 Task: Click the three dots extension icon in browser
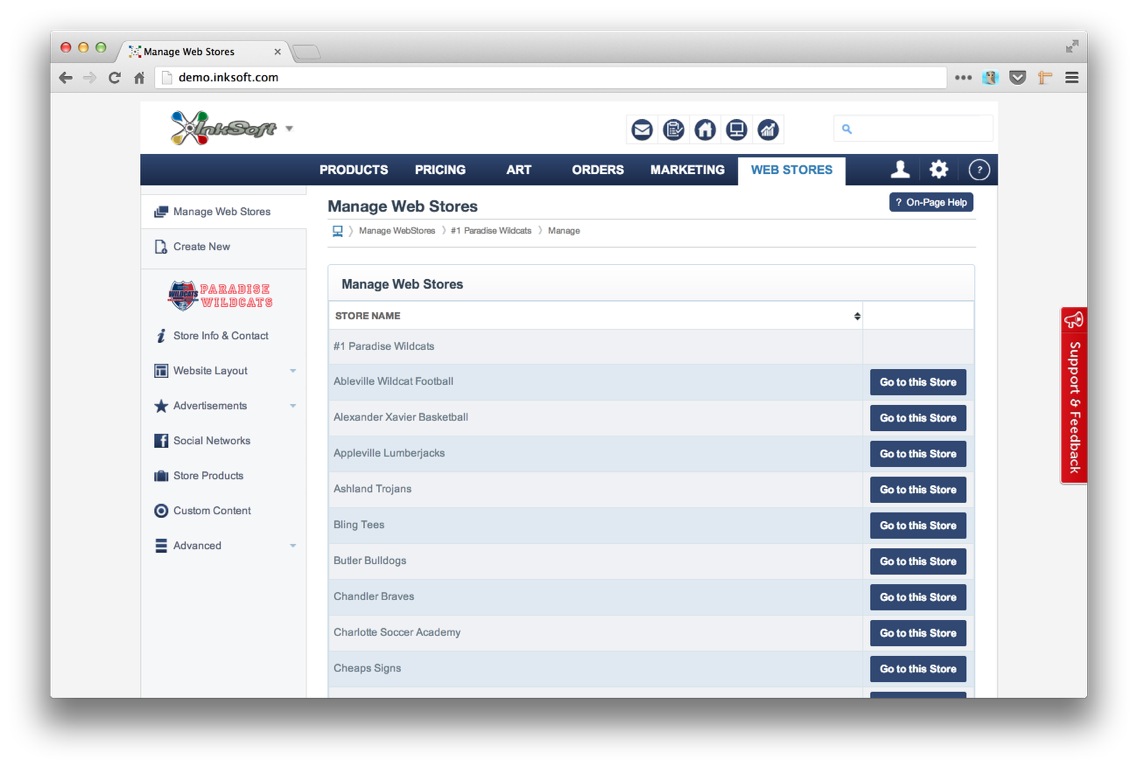963,78
